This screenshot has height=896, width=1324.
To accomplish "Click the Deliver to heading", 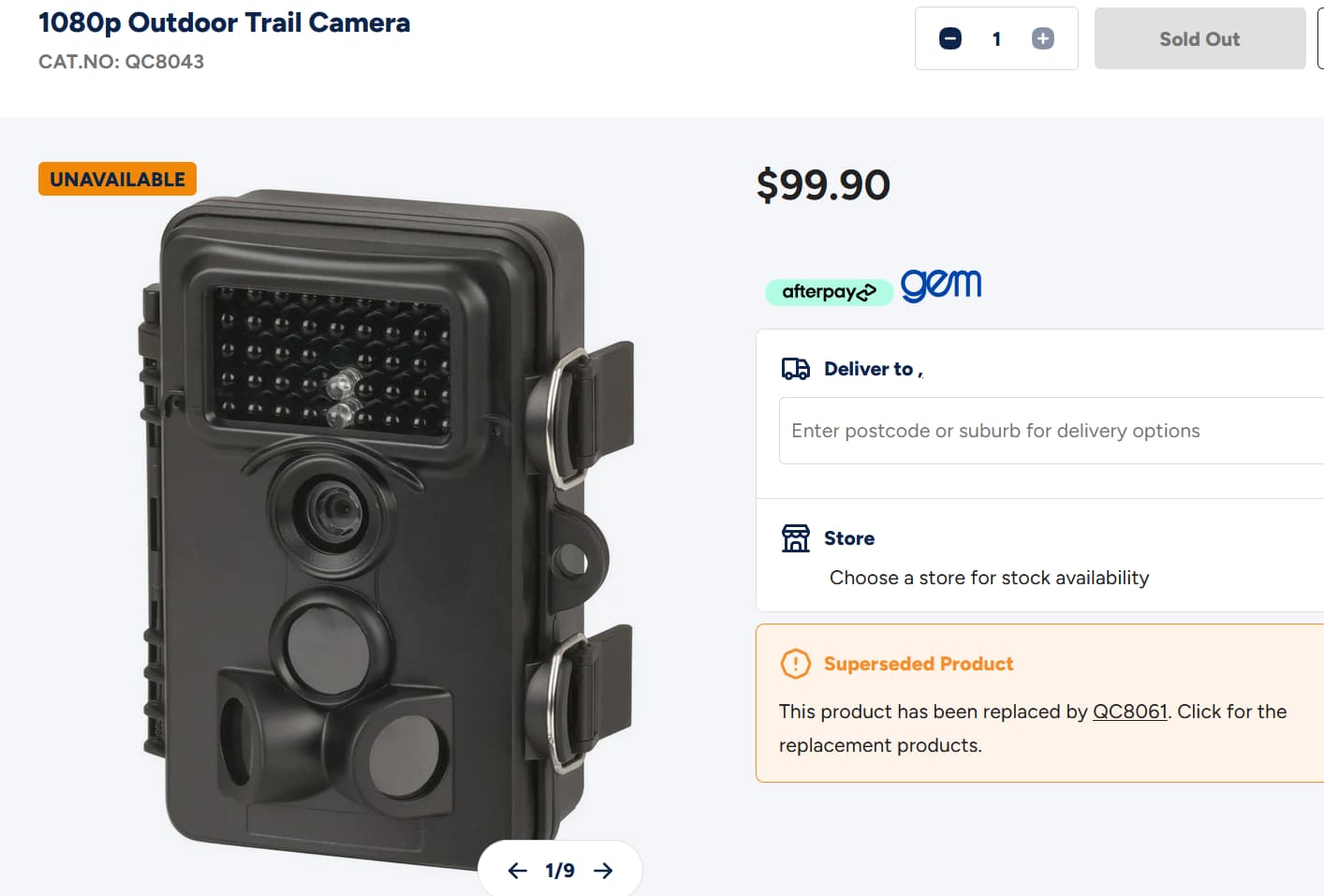I will click(x=873, y=369).
